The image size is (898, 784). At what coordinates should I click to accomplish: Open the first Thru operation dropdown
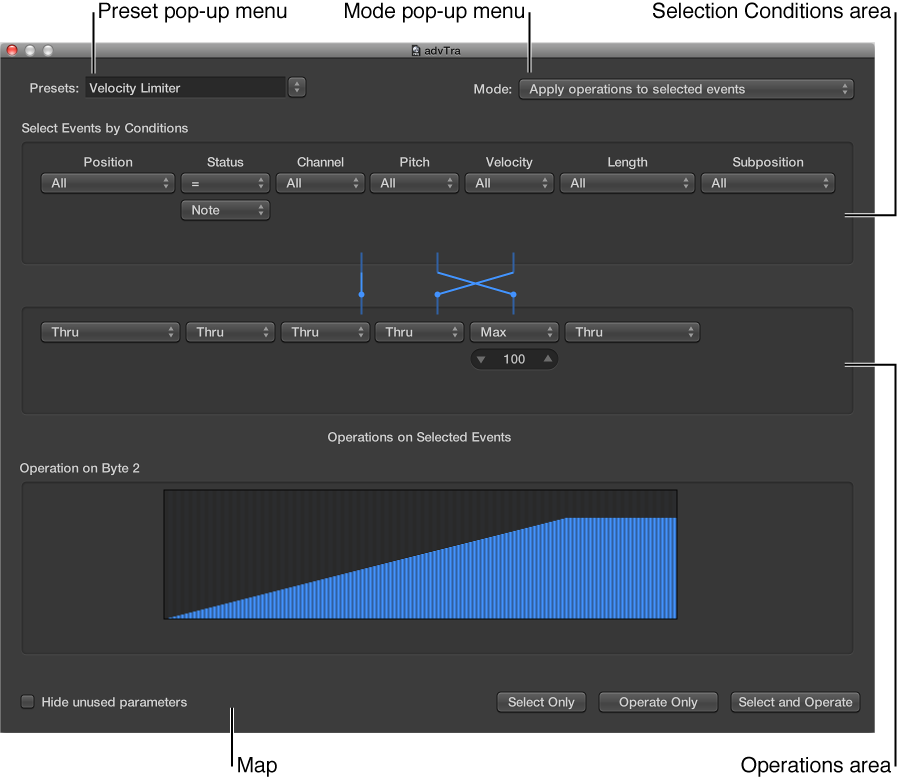(x=110, y=332)
